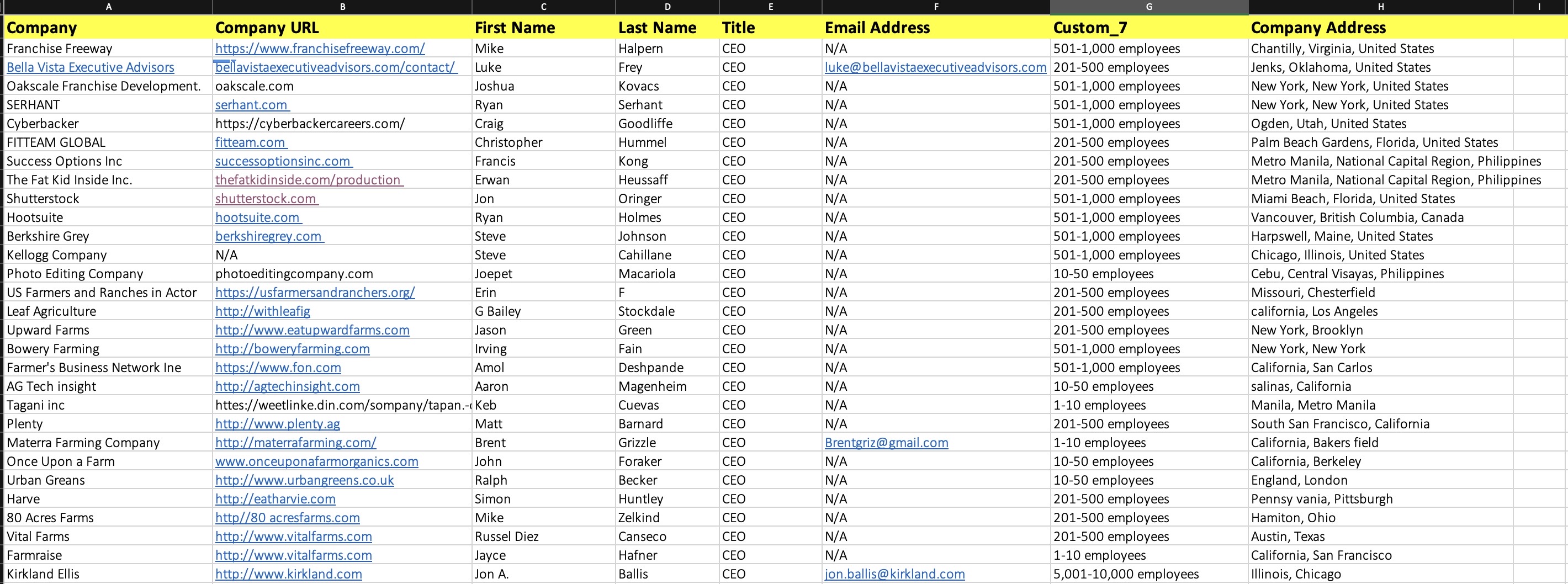The image size is (1568, 584).
Task: Open the luke@bellavistaexecutiveadvisors.com email link
Action: pyautogui.click(x=935, y=67)
